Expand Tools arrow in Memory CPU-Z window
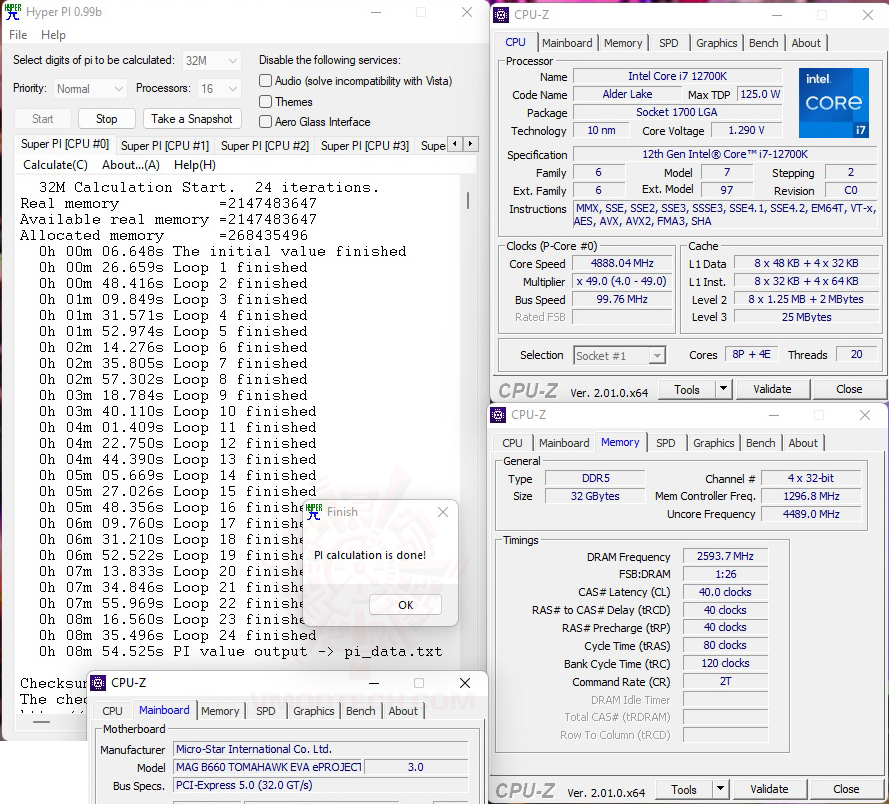889x804 pixels. (720, 789)
